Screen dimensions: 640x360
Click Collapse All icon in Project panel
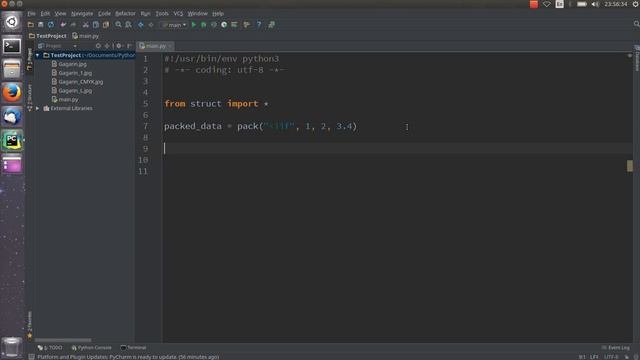(107, 46)
